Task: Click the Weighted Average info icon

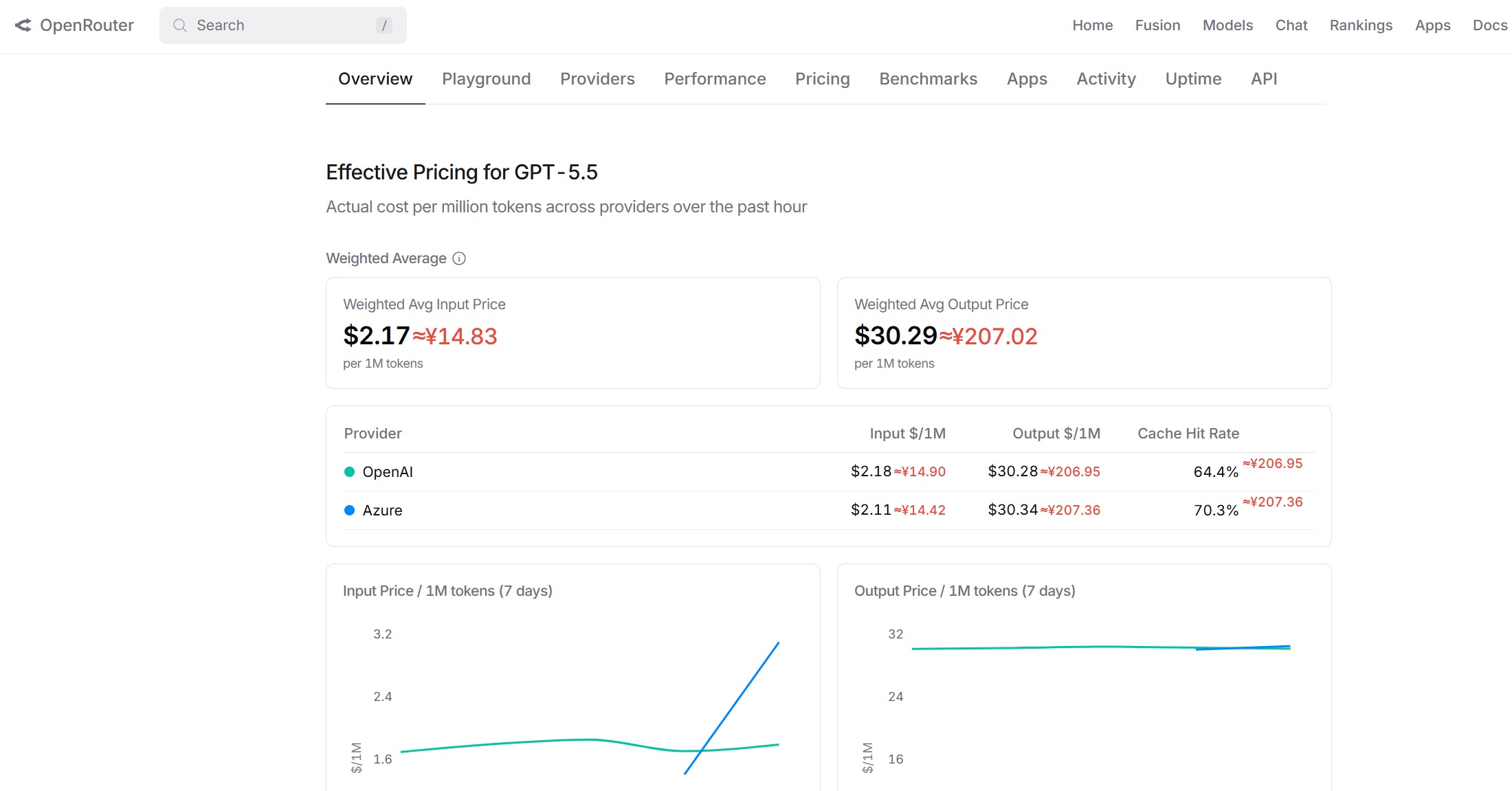Action: click(459, 258)
